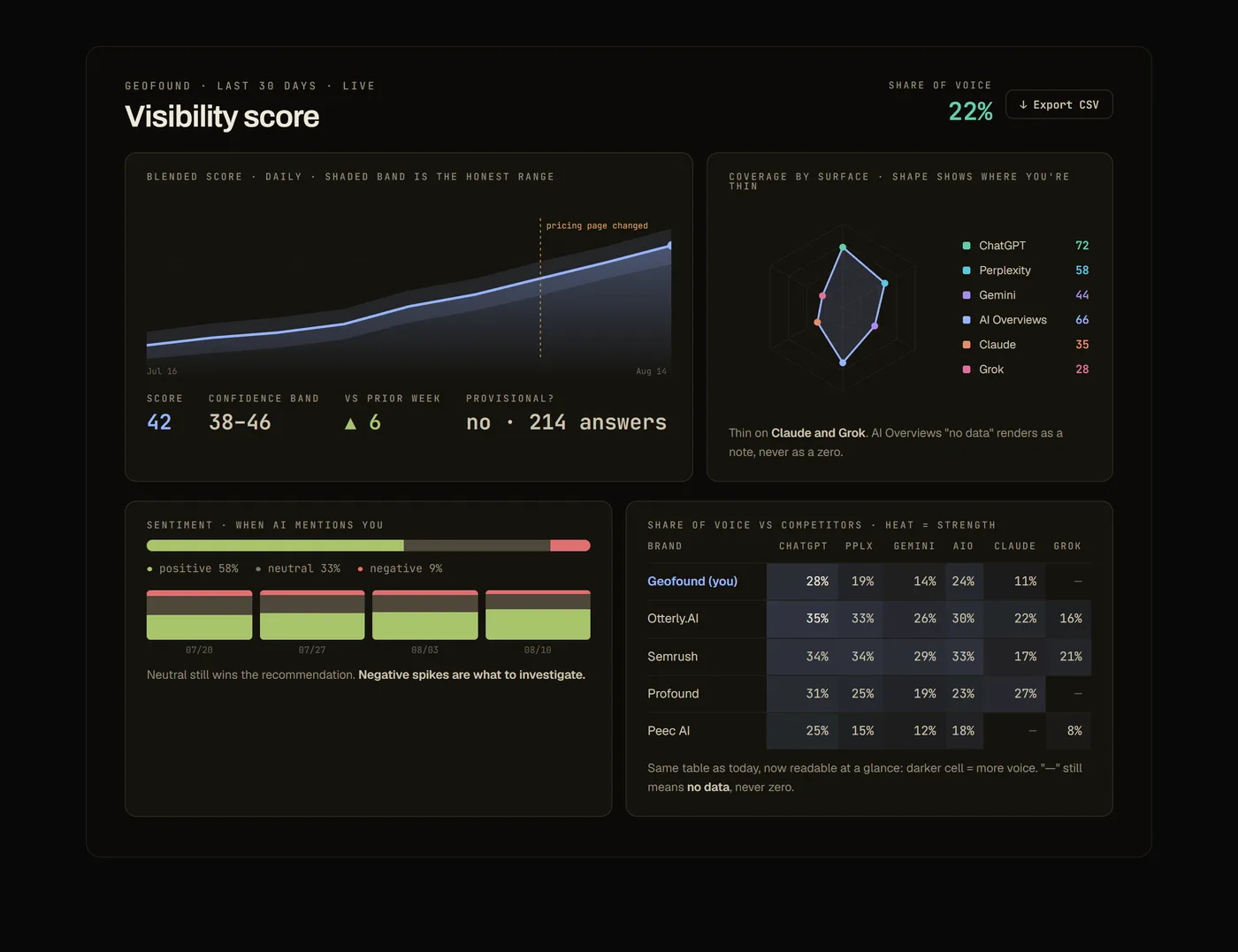Click the download arrow in Export CSV
Screen dimensions: 1238x952
(1023, 104)
